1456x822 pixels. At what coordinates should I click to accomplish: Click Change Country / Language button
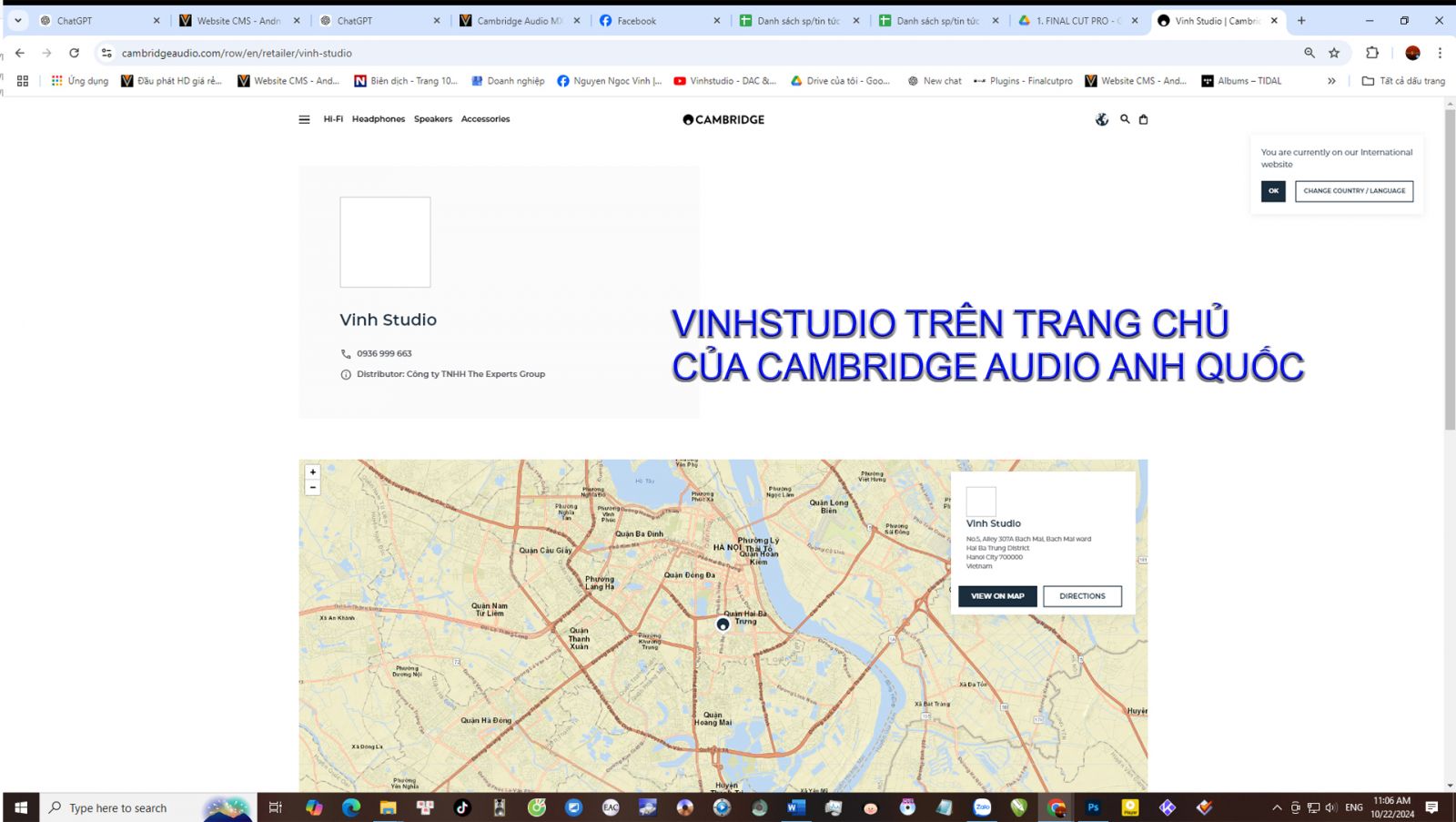[x=1354, y=191]
